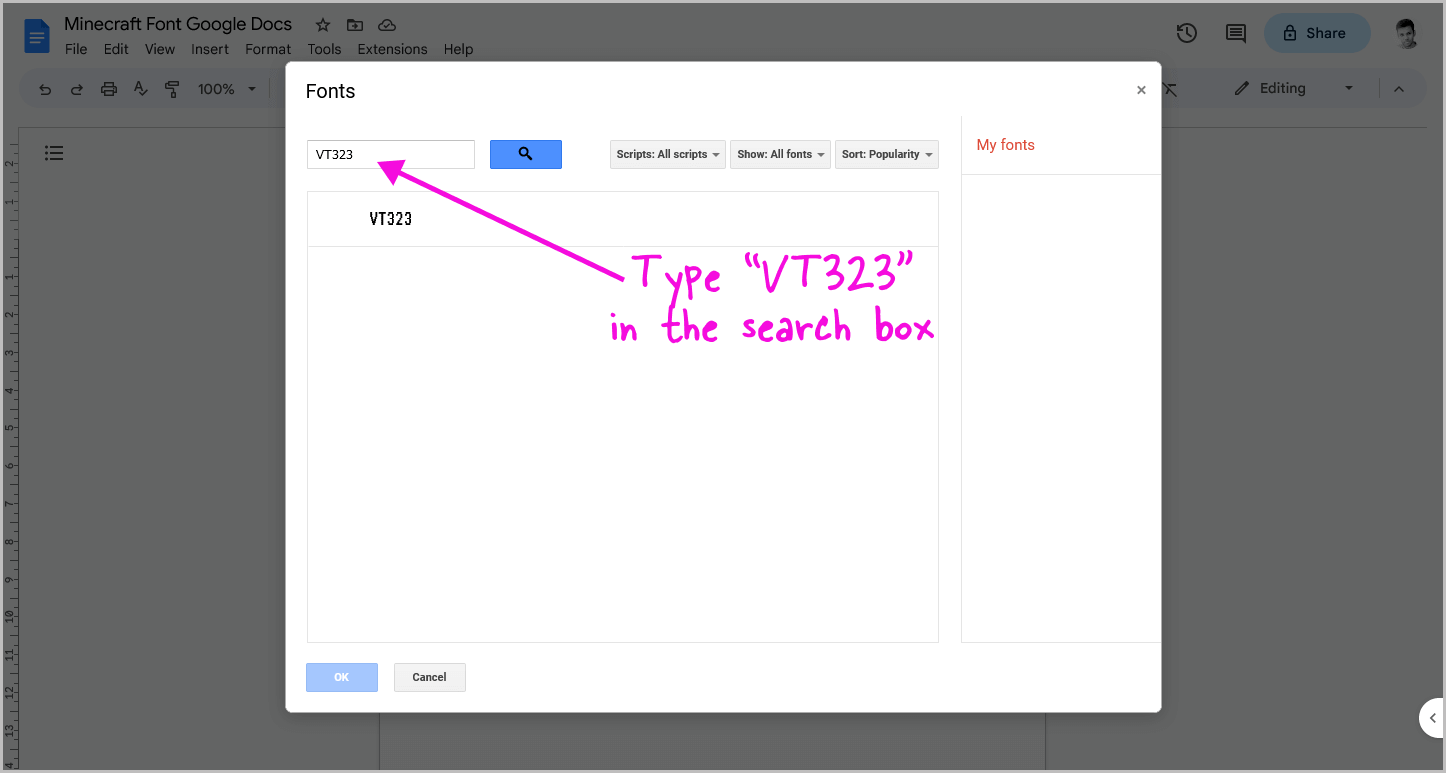Star the Minecraft Font Google Docs document
The width and height of the screenshot is (1446, 773).
point(323,25)
